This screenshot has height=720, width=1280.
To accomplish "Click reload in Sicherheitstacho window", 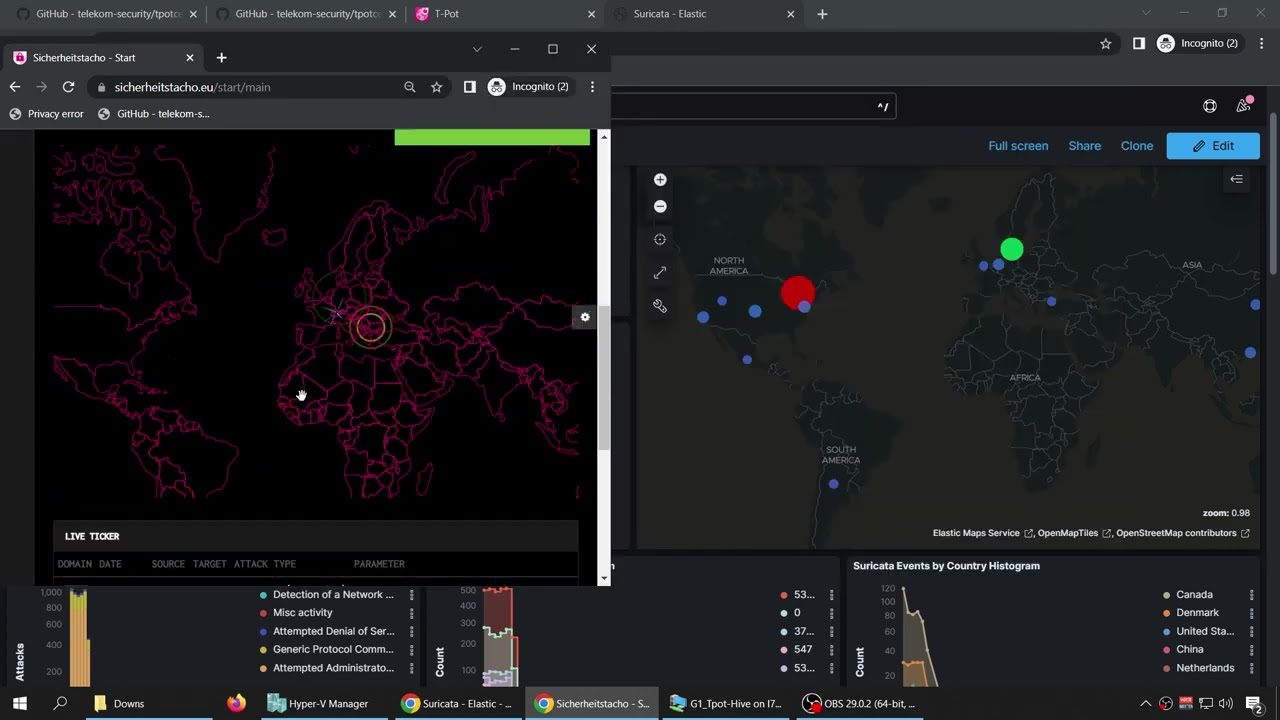I will pos(68,87).
